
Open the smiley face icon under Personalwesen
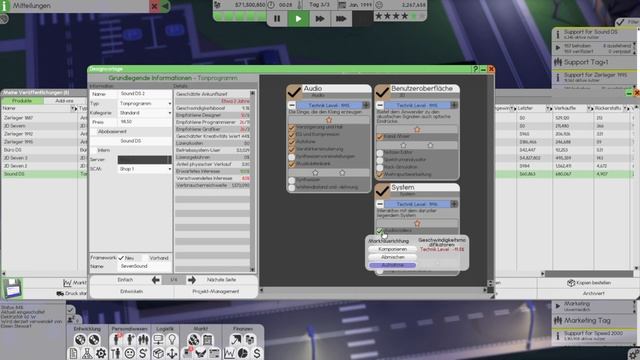(129, 353)
